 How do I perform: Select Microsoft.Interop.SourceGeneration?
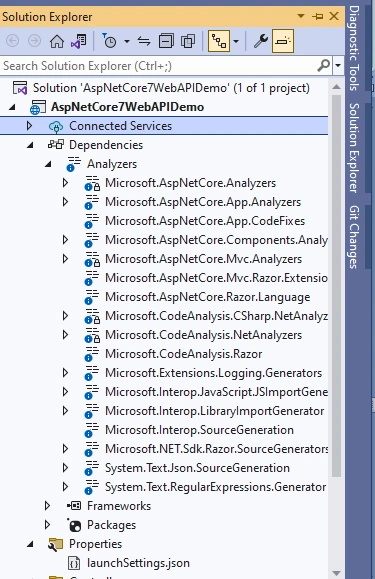tap(199, 430)
